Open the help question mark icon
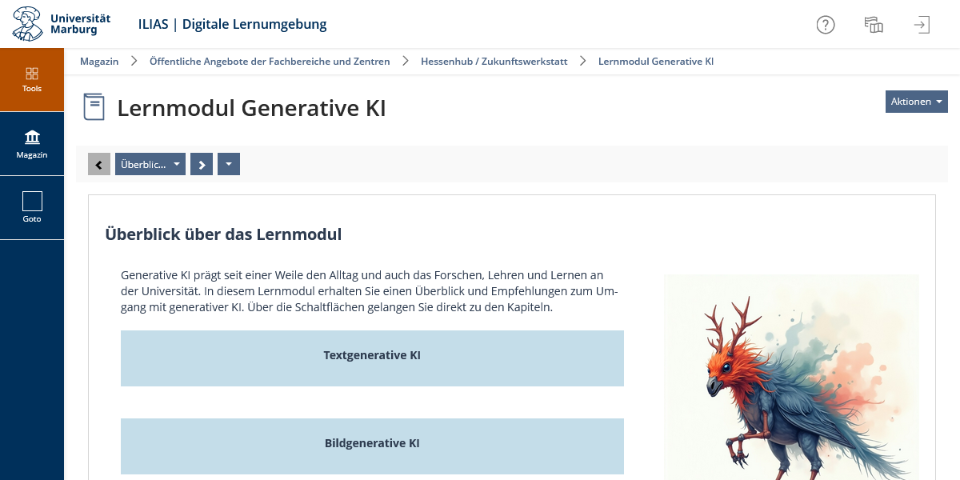Screen dimensions: 960x480 pos(825,25)
